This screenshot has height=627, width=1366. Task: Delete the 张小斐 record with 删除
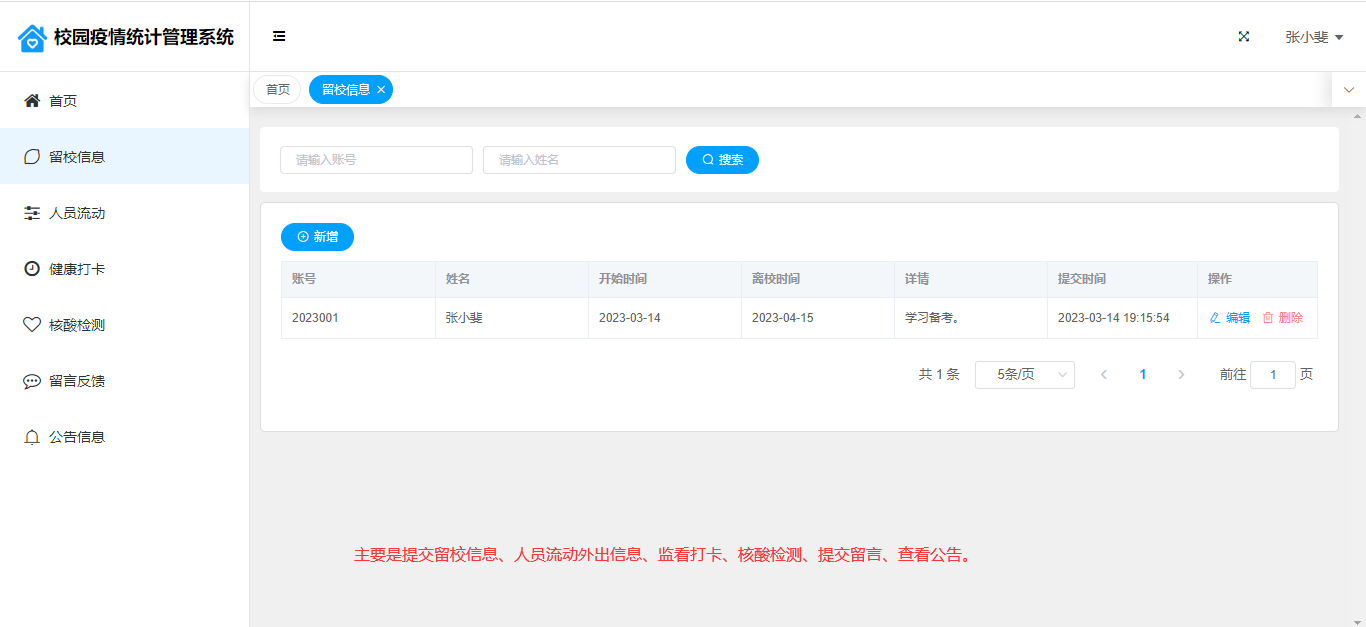(1283, 318)
